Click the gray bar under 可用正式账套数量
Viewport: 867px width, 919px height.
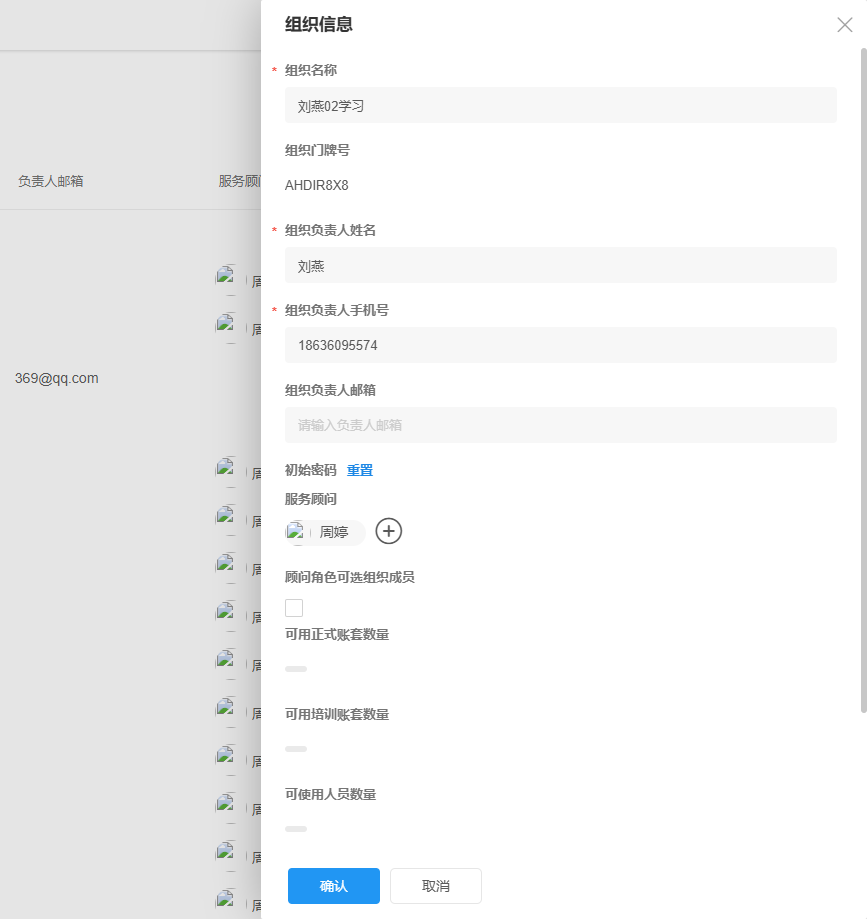tap(296, 668)
